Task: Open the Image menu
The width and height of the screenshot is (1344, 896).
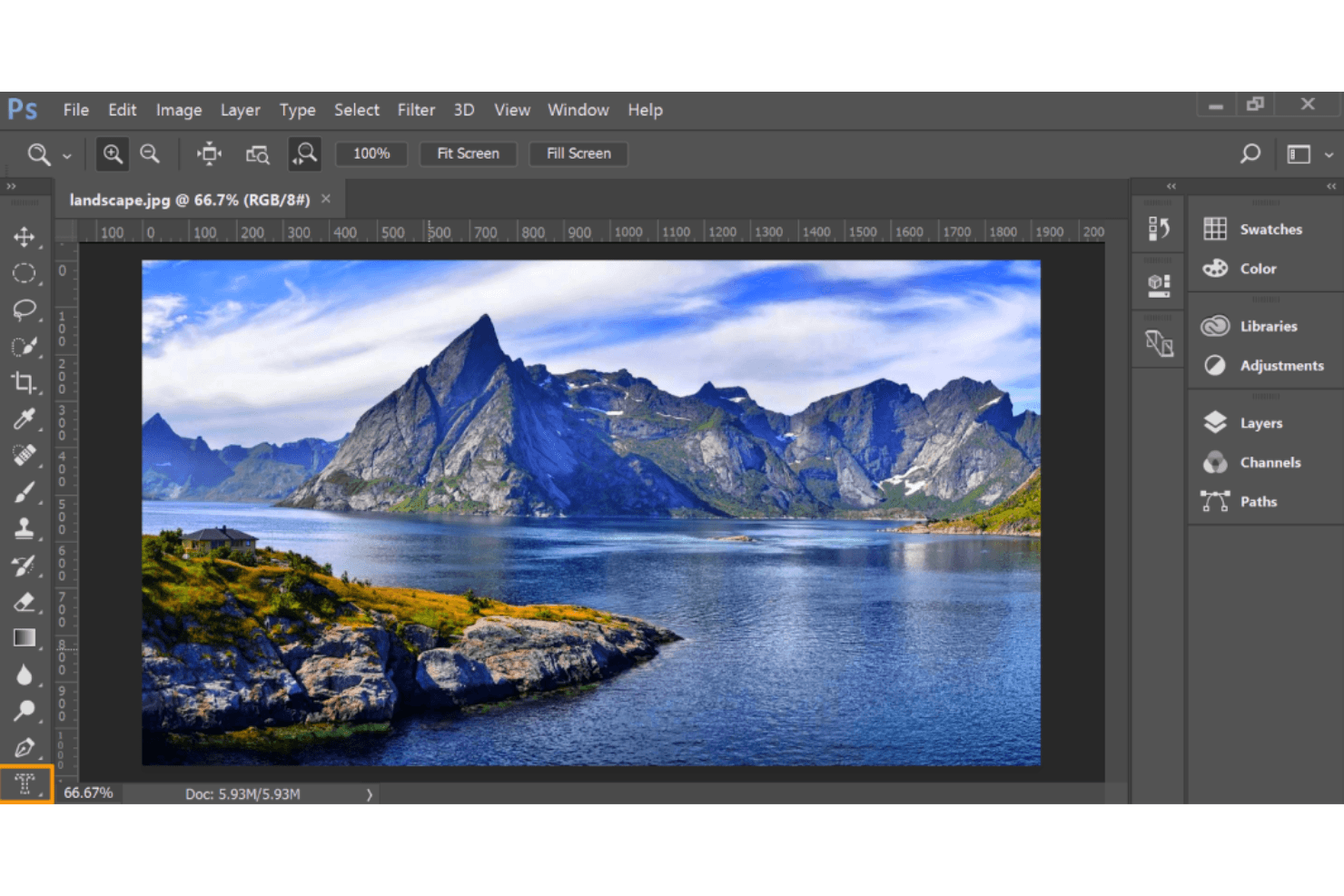Action: click(x=179, y=110)
